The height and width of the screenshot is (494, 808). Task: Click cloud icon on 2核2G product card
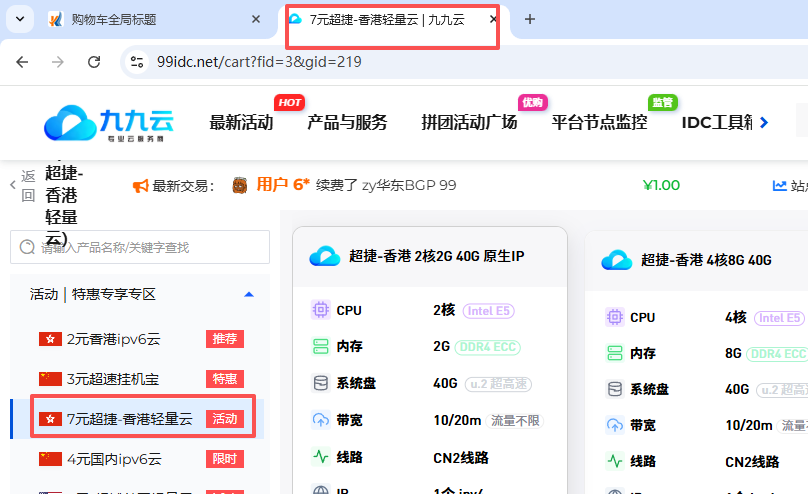325,256
